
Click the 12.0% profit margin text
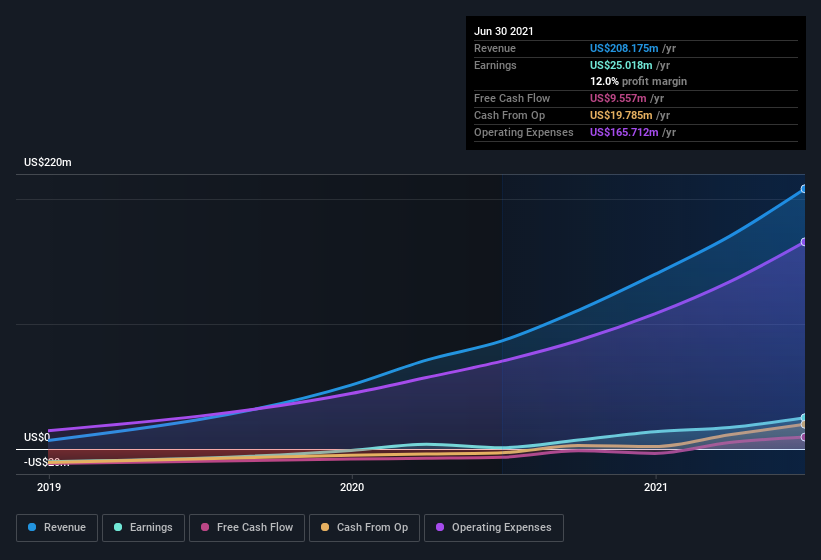coord(638,82)
